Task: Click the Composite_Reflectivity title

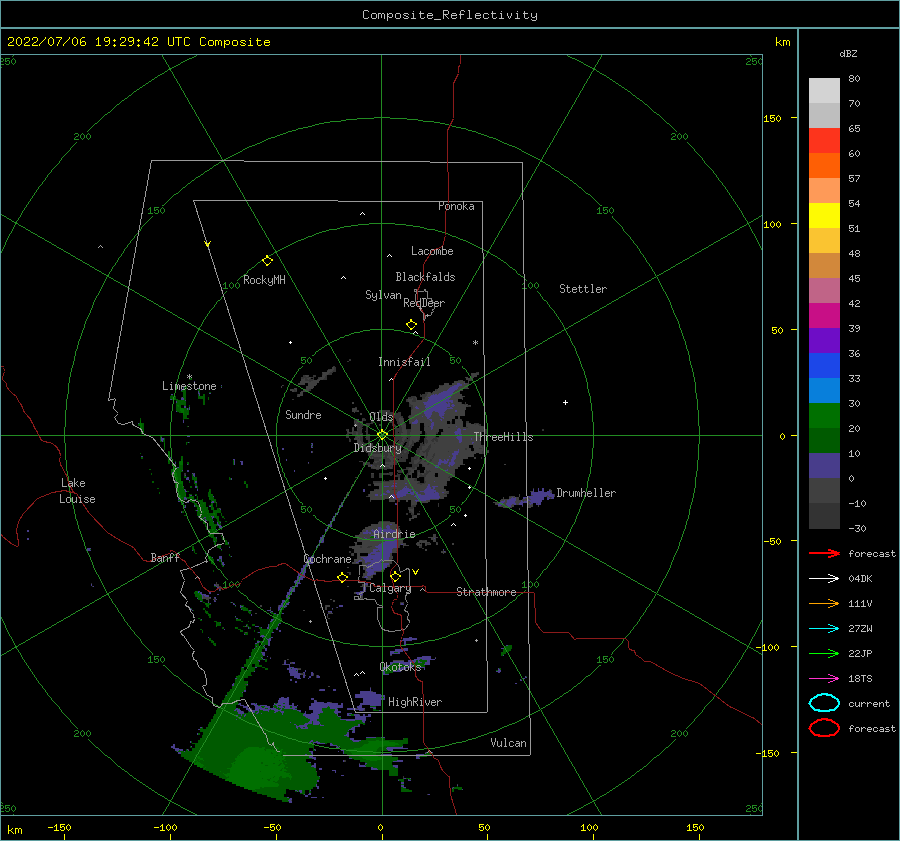Action: click(449, 15)
